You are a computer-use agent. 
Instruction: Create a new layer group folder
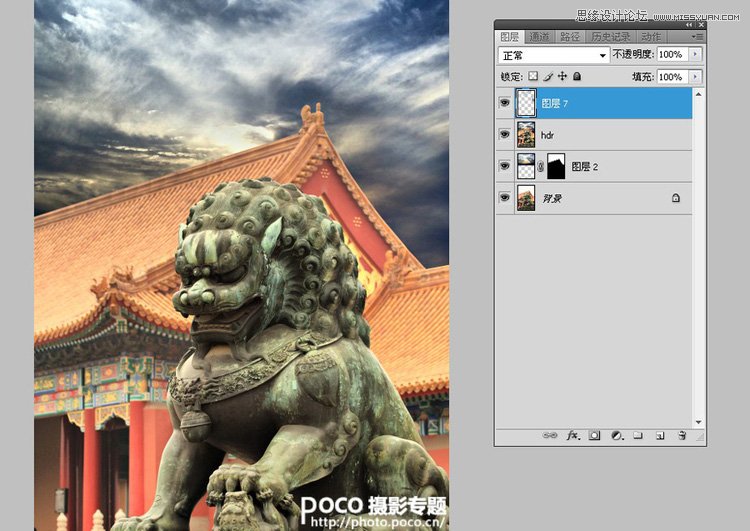(x=638, y=435)
